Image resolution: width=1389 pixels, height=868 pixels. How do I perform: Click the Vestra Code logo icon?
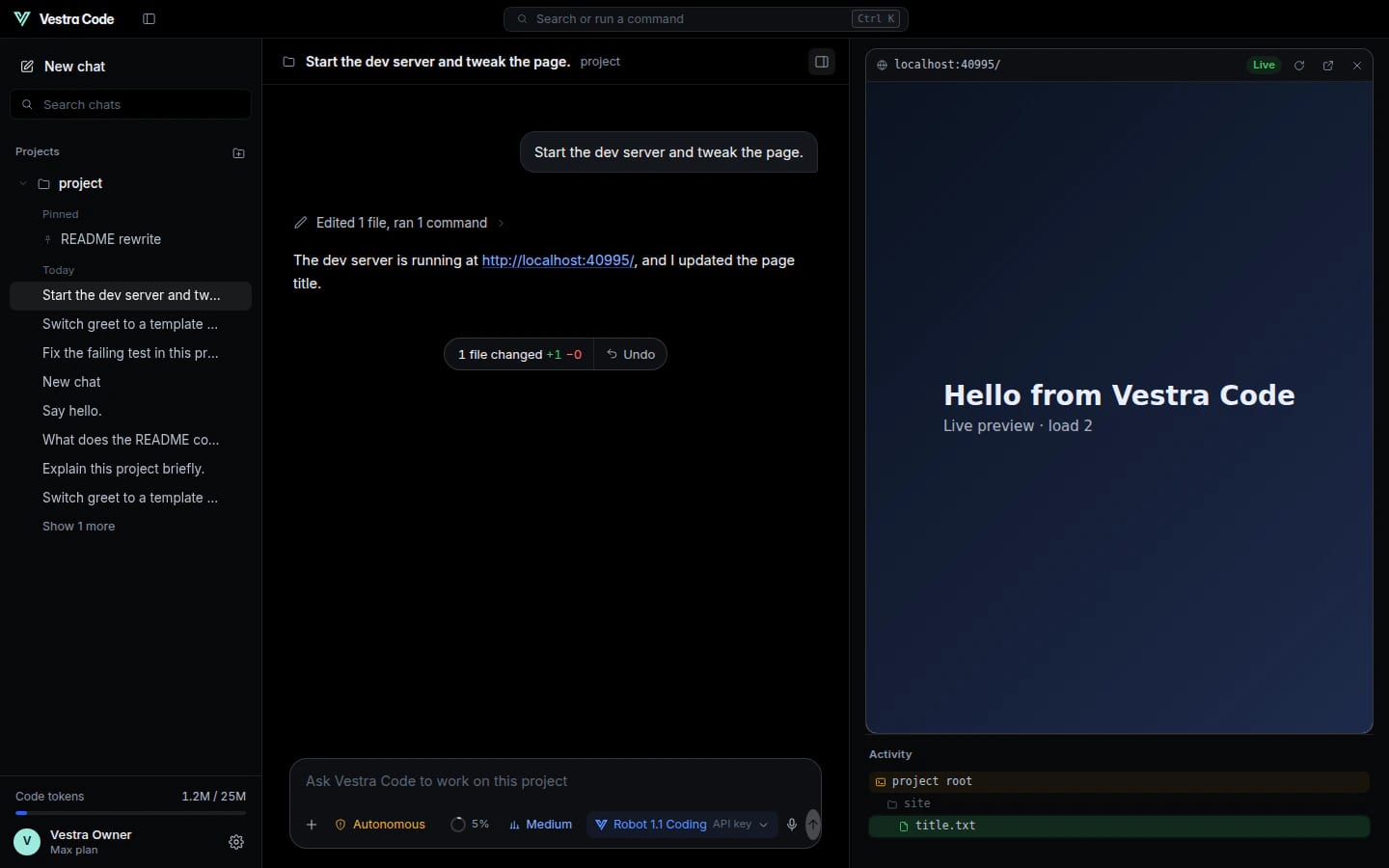coord(21,18)
